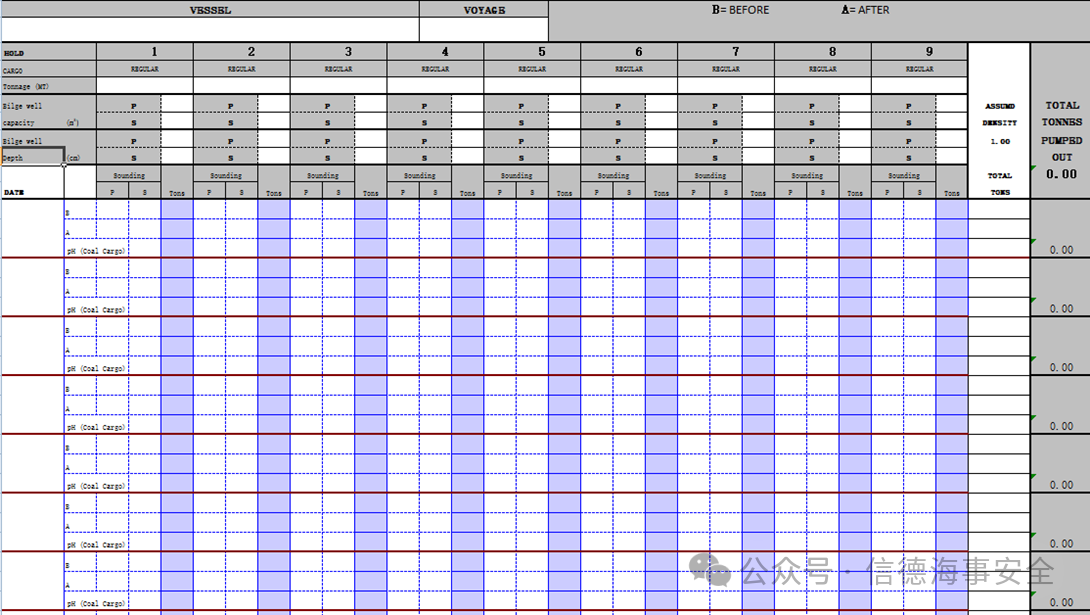Select the 1.00 assumed density value
The width and height of the screenshot is (1090, 615).
(999, 141)
